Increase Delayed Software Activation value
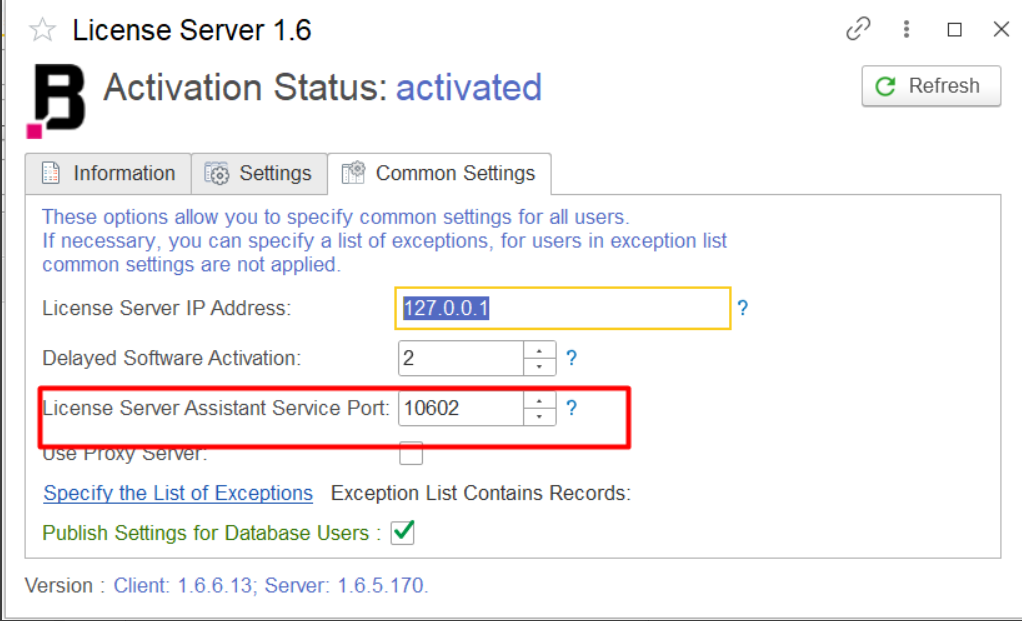This screenshot has width=1022, height=621. point(540,350)
